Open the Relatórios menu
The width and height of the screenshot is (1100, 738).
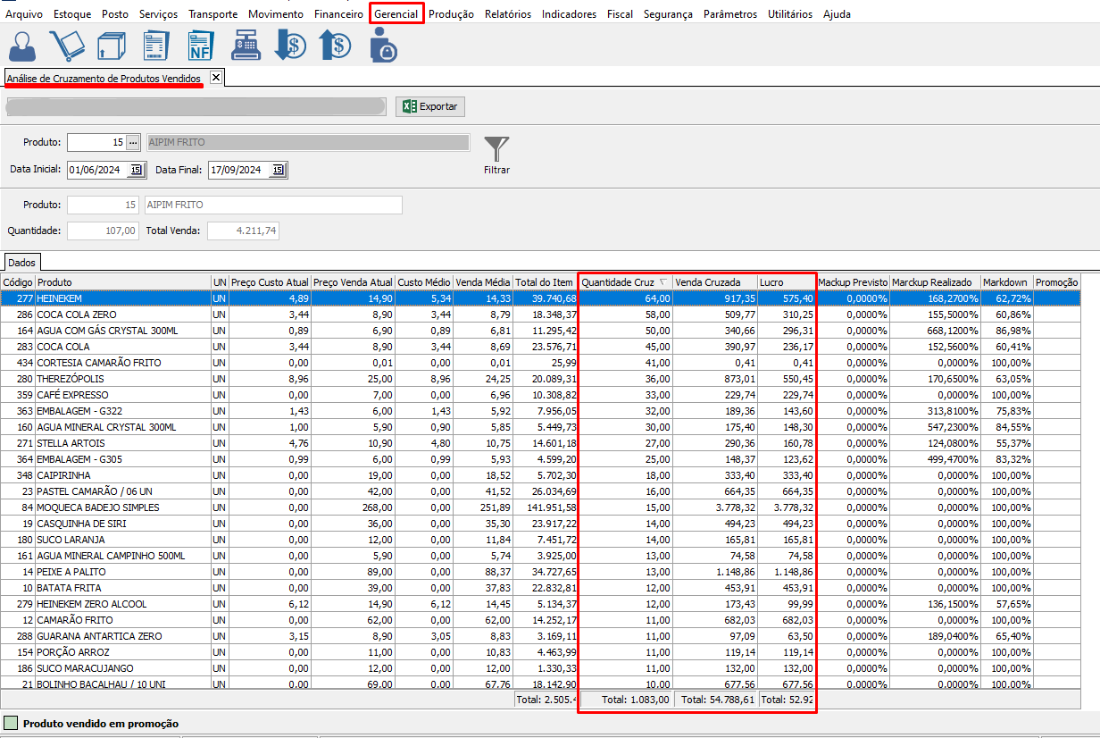pyautogui.click(x=508, y=14)
